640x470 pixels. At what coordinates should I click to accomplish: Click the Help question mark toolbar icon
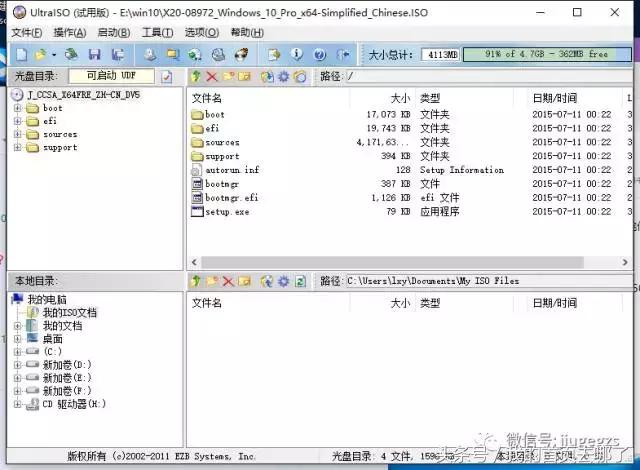(320, 54)
